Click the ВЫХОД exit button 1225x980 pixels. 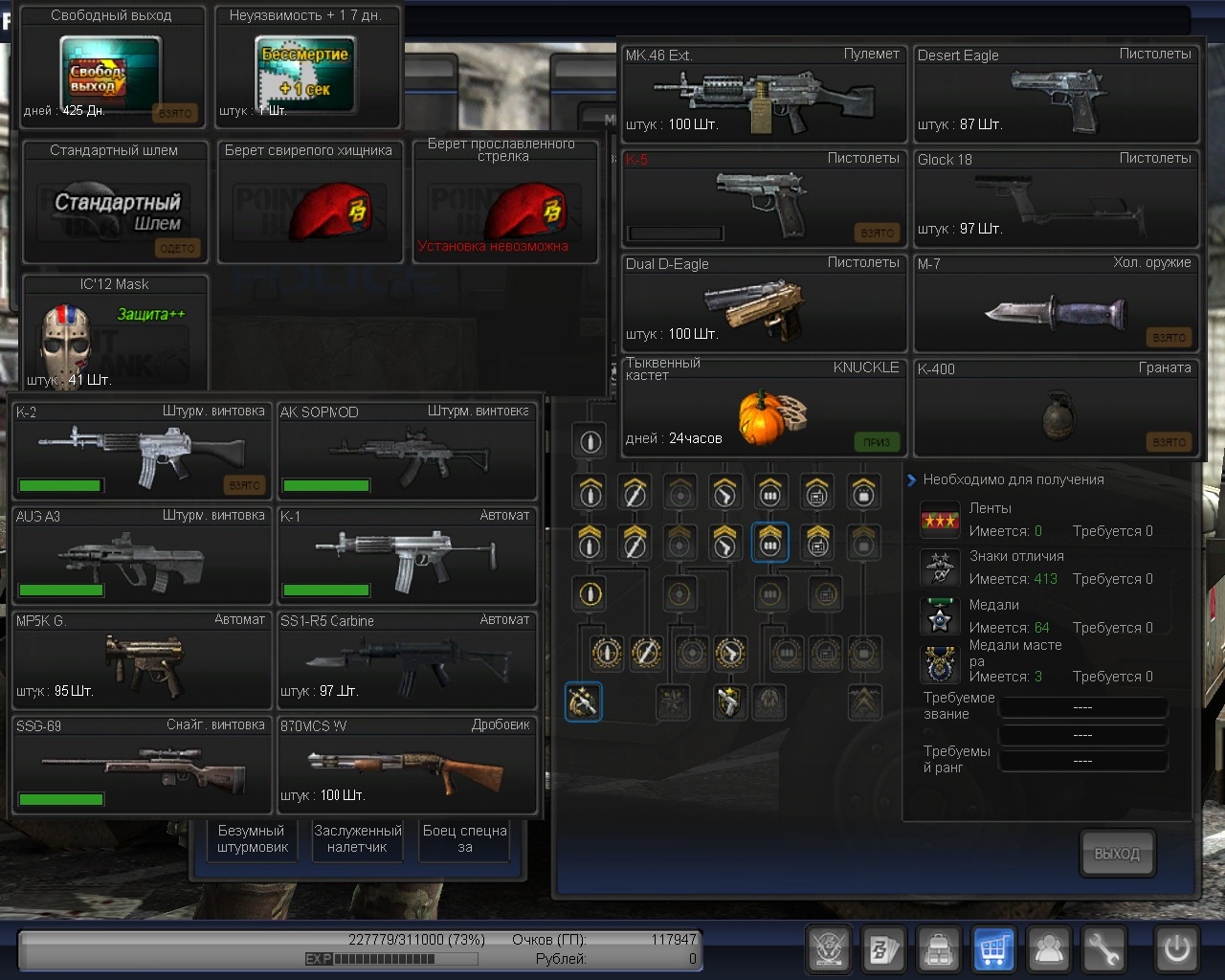[x=1117, y=854]
